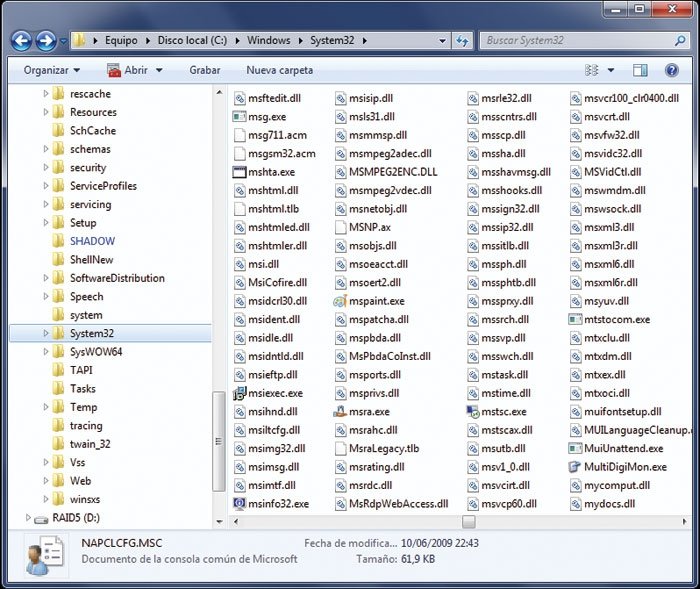
Task: Expand the schemas folder node
Action: (46, 149)
